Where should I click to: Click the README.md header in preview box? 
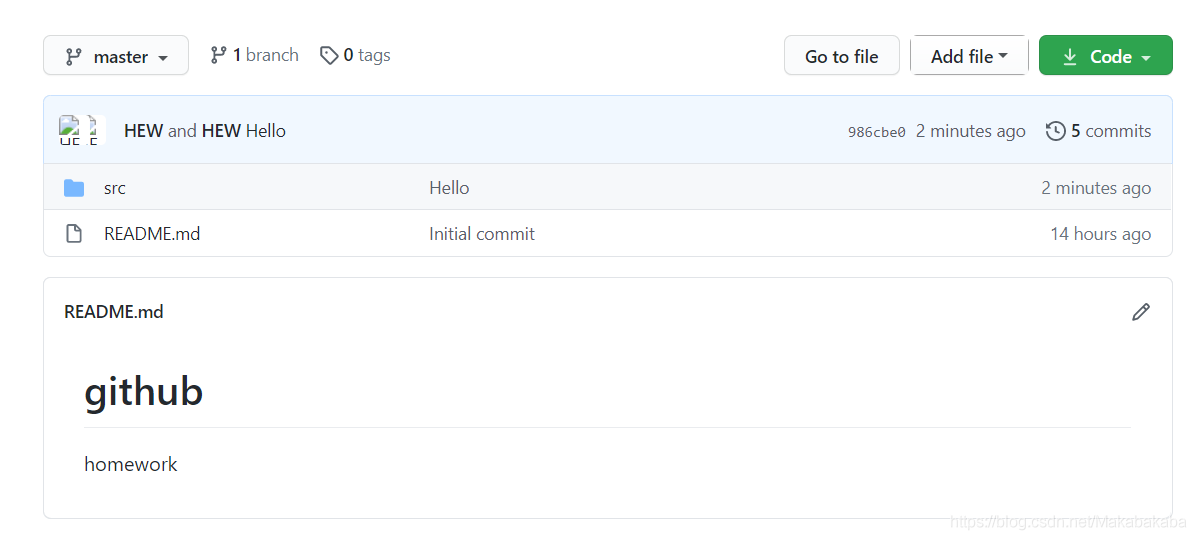click(x=114, y=311)
